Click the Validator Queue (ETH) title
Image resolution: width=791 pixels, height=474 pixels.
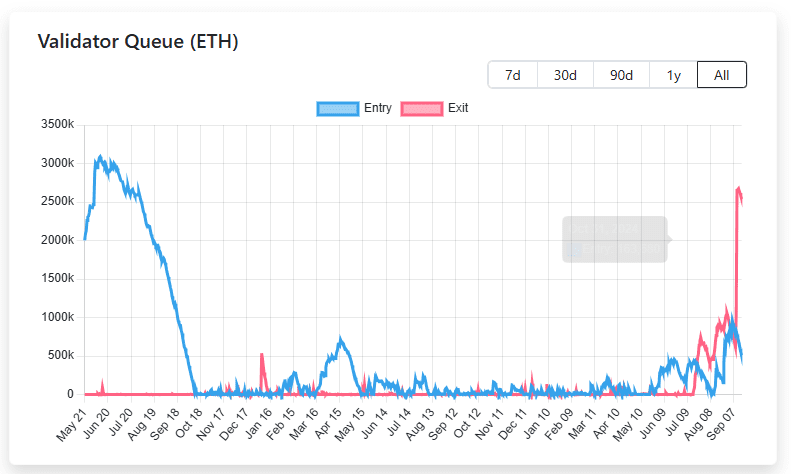point(137,41)
